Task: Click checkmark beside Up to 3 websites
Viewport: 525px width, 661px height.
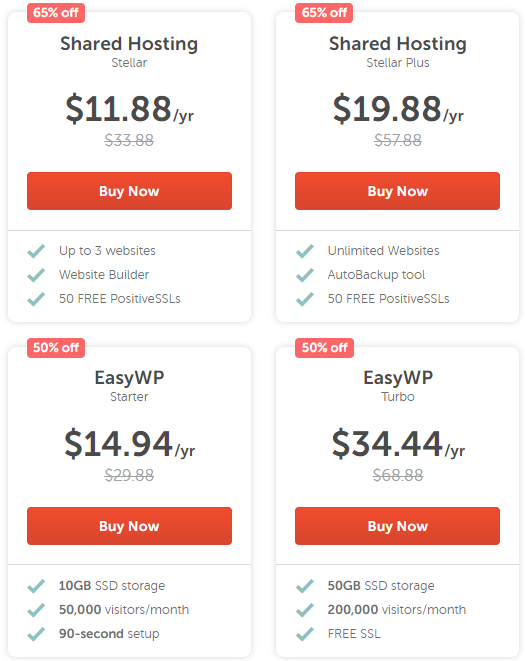Action: point(36,251)
